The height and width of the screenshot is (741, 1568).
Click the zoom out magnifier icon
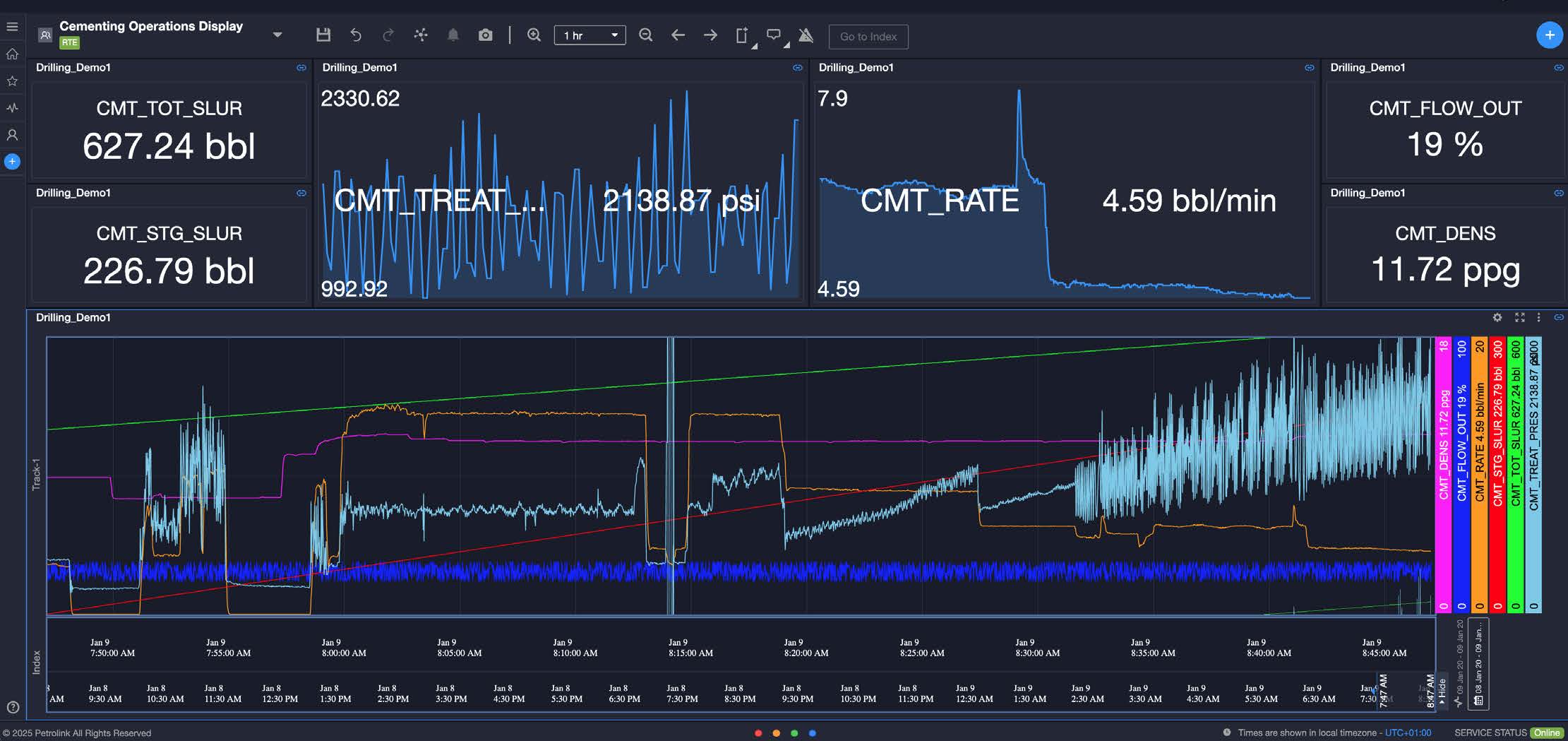coord(645,35)
